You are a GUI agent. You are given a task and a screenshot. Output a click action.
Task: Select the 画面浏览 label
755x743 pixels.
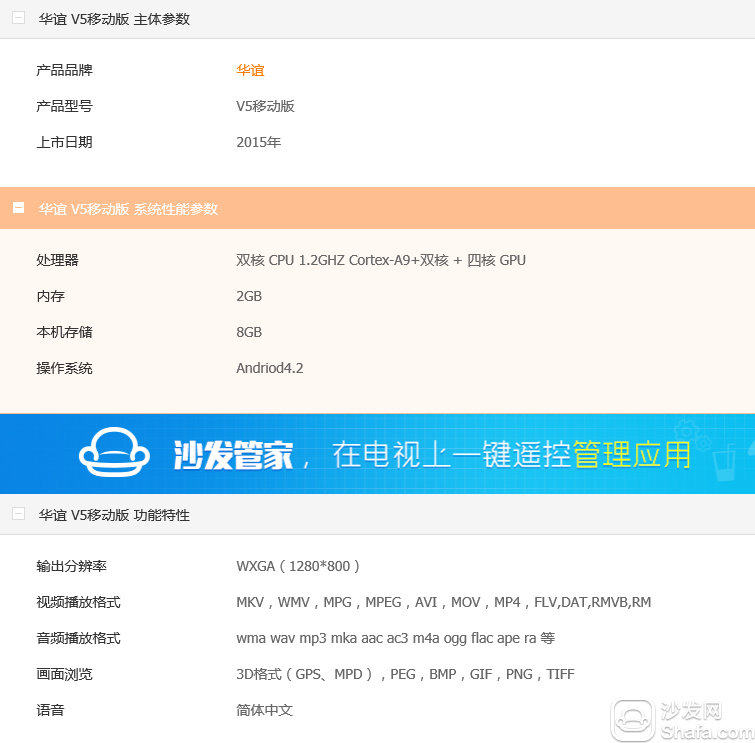point(65,674)
